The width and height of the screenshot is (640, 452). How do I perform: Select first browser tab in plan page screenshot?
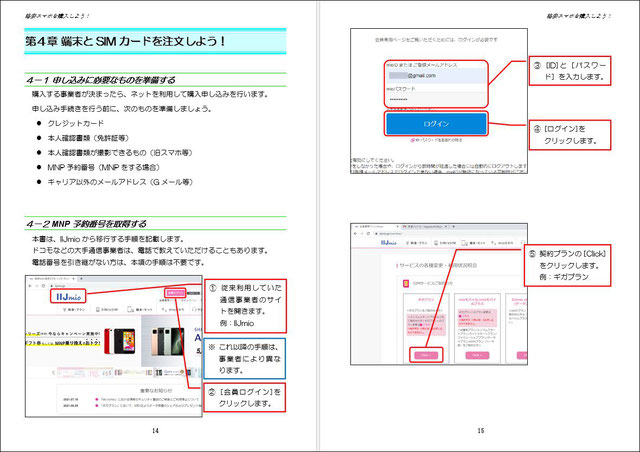pos(376,226)
